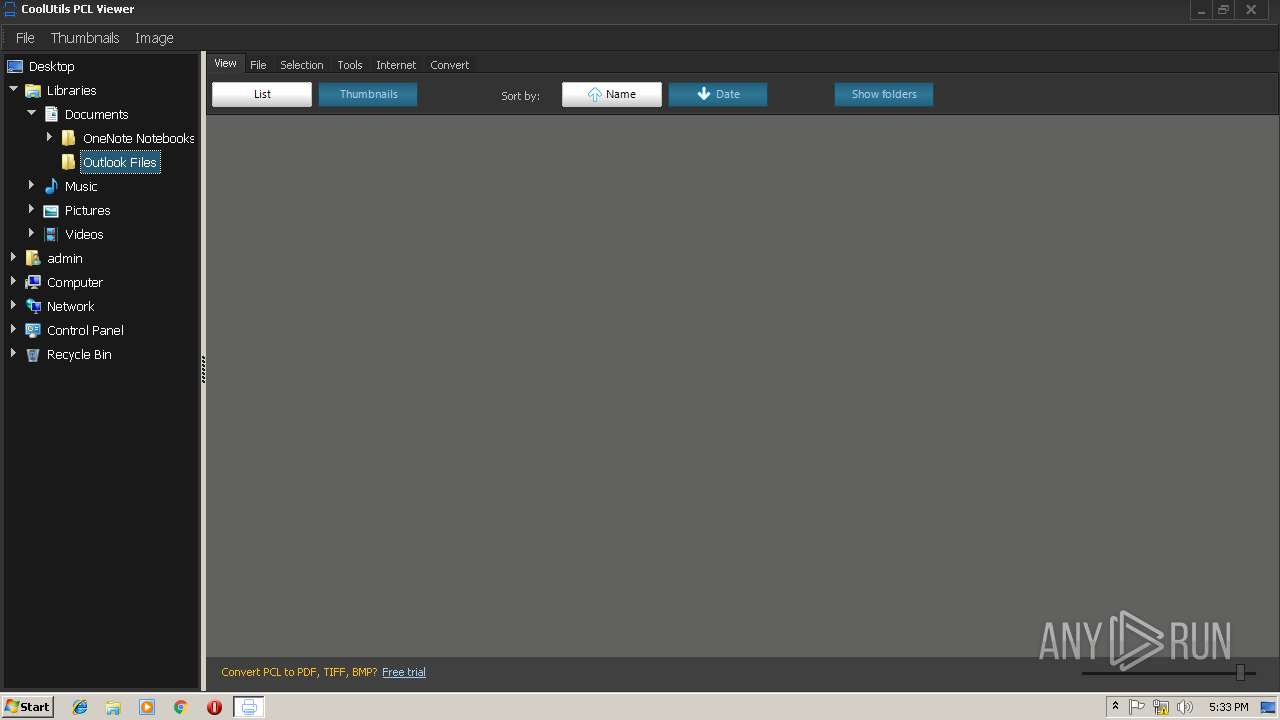Collapse the Documents tree node
Viewport: 1280px width, 720px height.
click(x=32, y=114)
